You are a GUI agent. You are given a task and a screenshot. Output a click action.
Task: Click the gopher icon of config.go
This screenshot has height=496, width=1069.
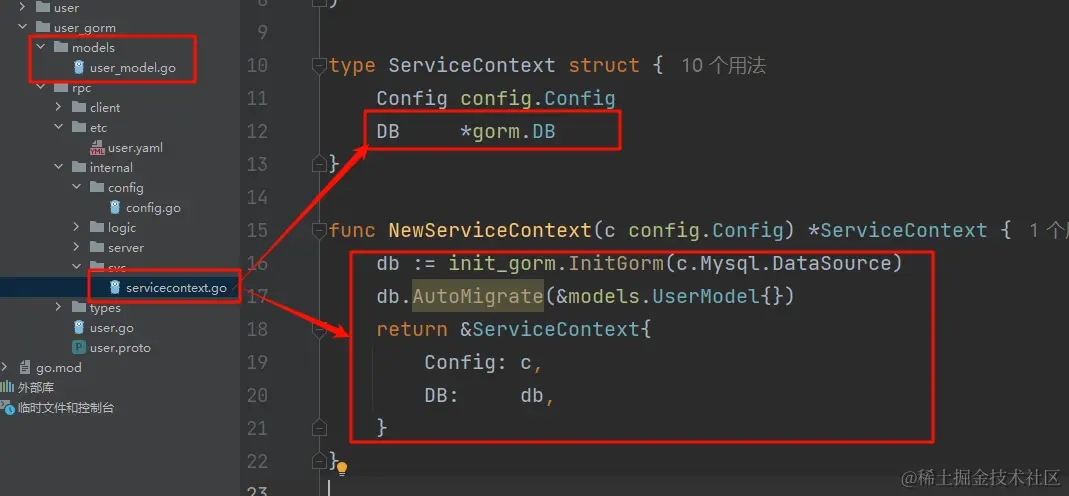[x=115, y=208]
